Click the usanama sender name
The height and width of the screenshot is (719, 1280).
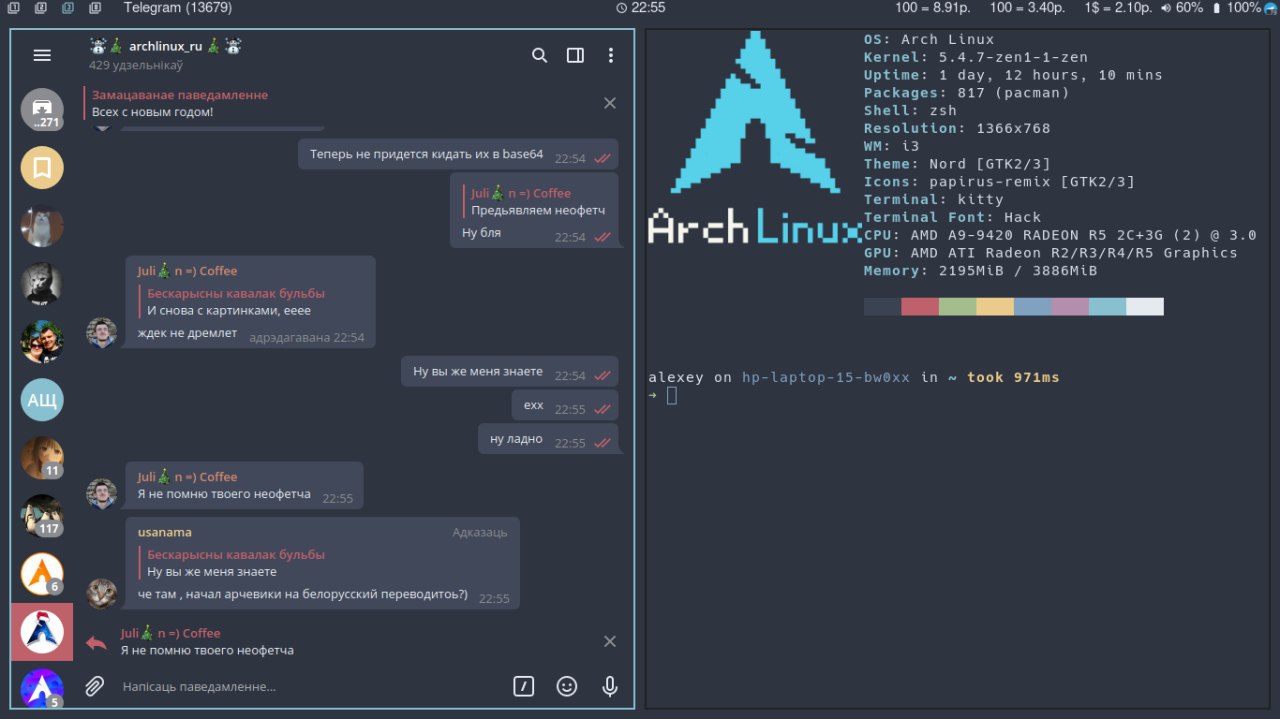point(165,532)
